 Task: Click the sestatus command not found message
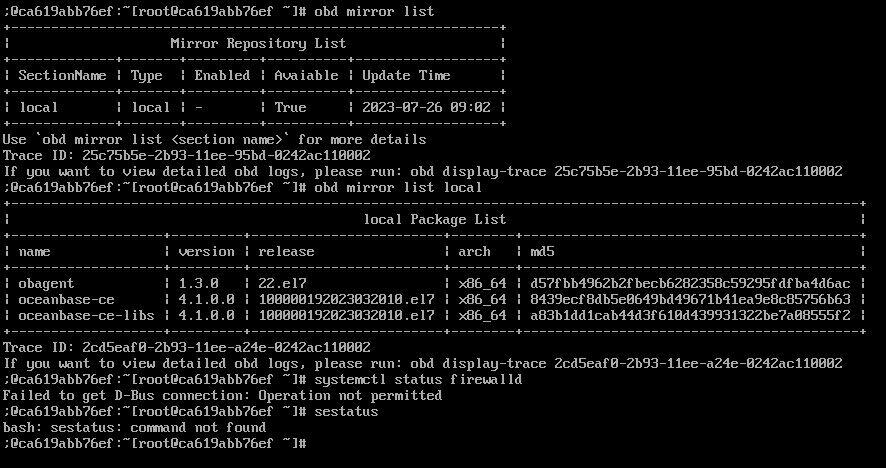coord(134,428)
